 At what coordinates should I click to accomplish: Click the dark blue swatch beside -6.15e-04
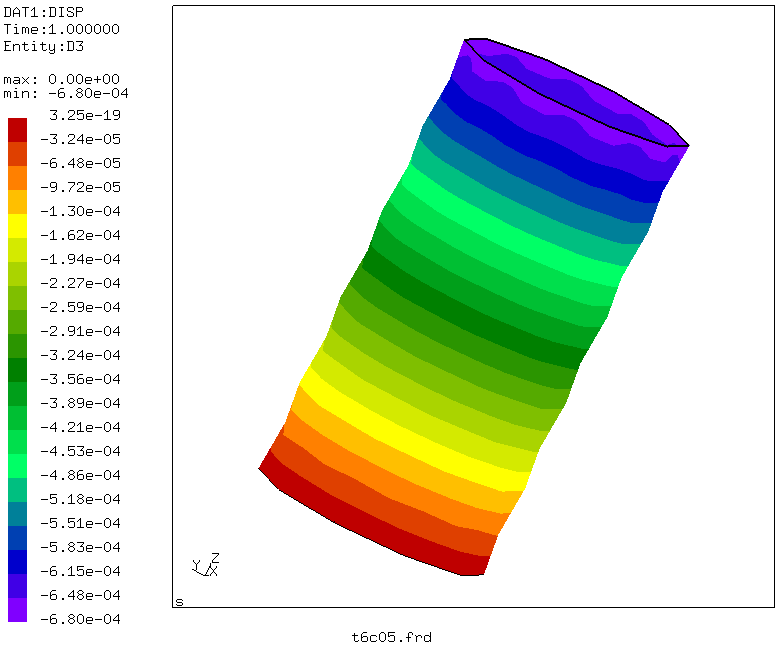18,562
